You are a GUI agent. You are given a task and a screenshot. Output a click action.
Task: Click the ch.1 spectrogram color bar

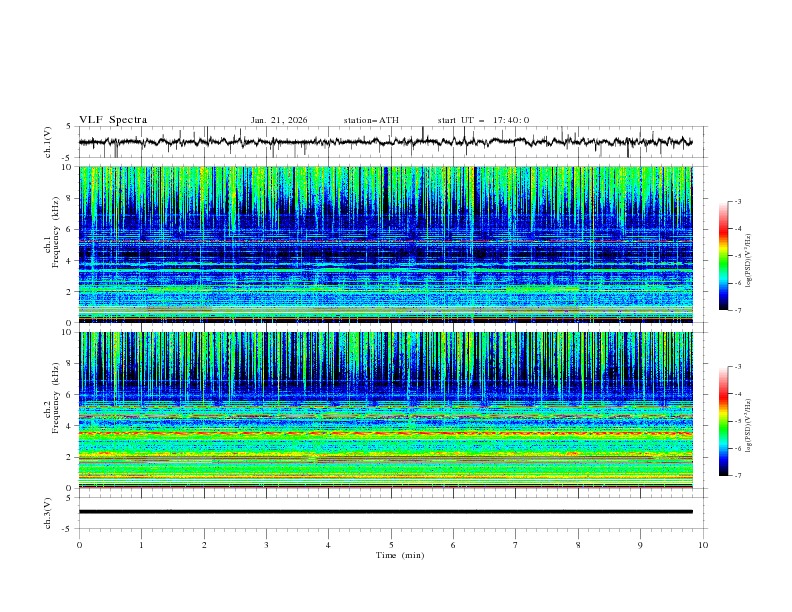click(723, 256)
